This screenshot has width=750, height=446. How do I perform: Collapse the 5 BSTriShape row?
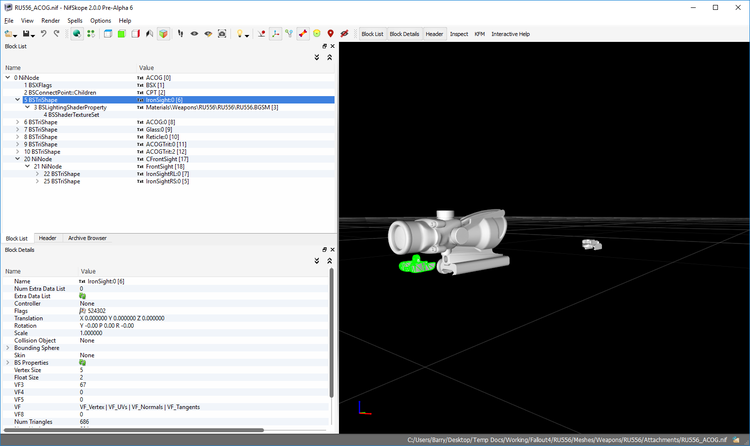tap(18, 100)
